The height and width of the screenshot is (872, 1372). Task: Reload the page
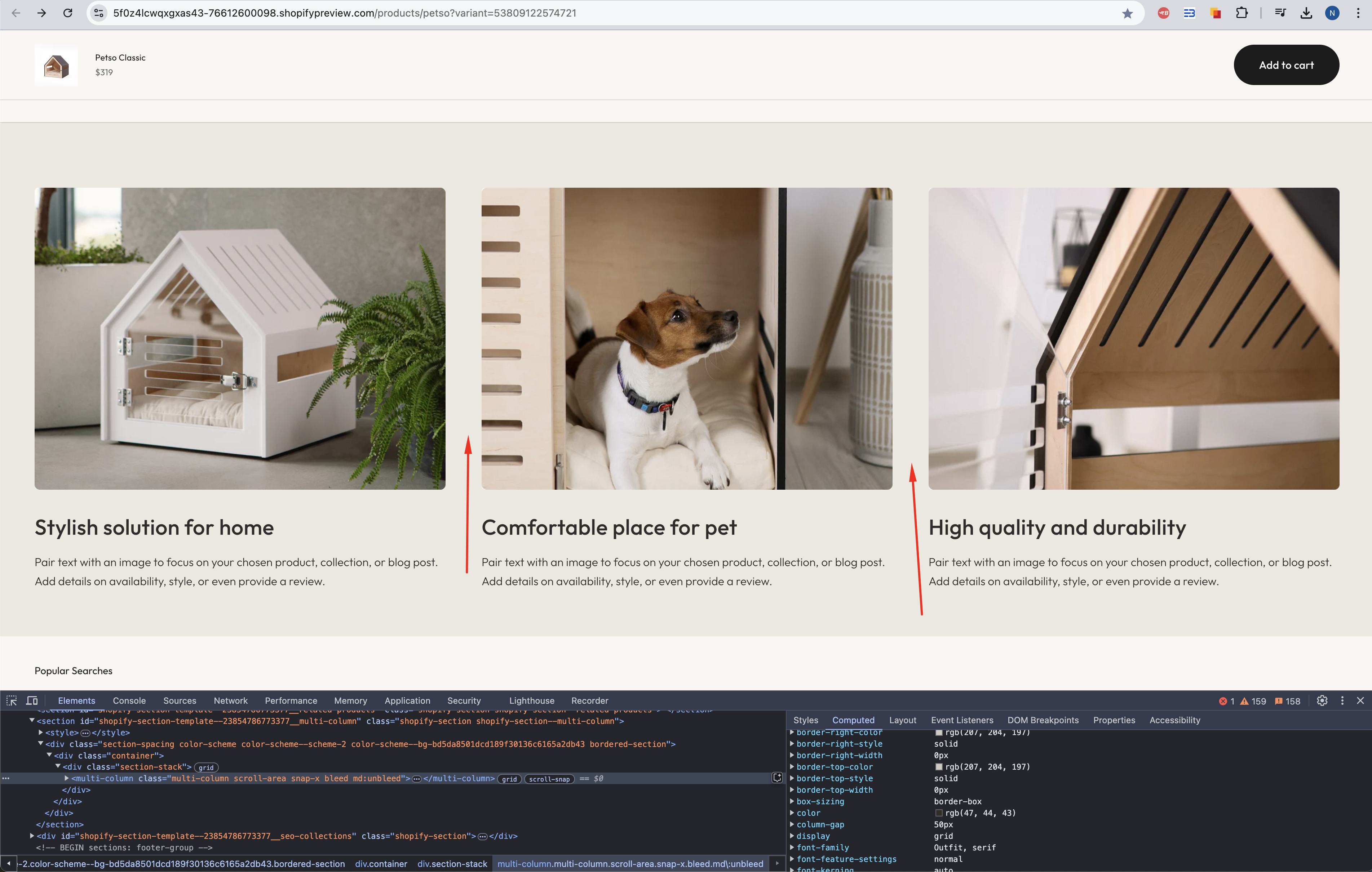pos(68,13)
